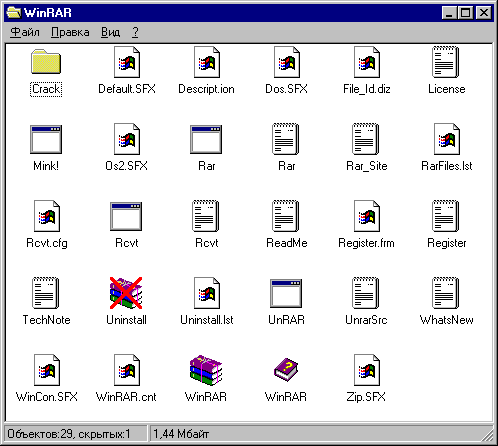The width and height of the screenshot is (498, 446).
Task: Select the Rcvt program with window icon
Action: 126,216
